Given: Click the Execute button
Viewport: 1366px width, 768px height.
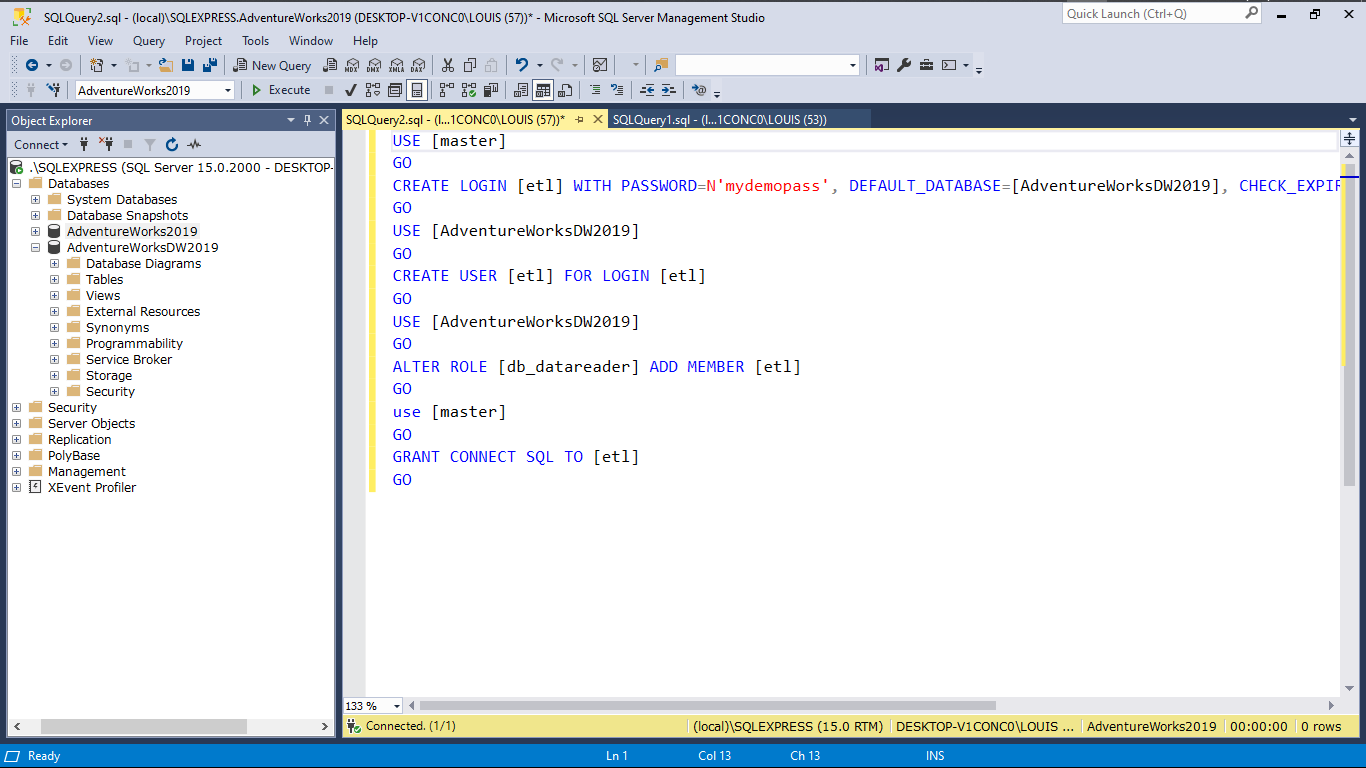Looking at the screenshot, I should click(280, 90).
